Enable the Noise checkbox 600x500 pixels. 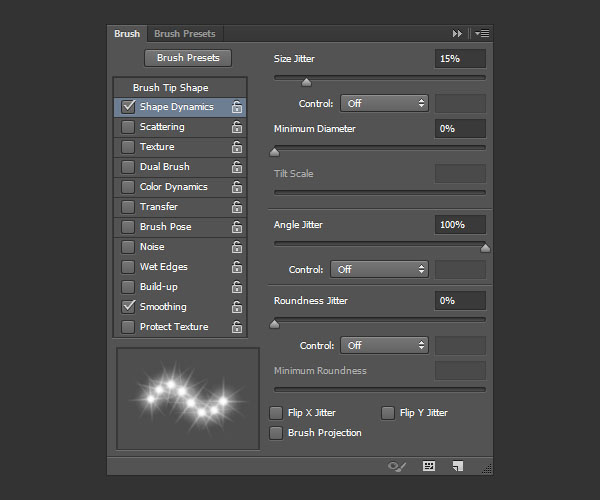click(x=128, y=247)
